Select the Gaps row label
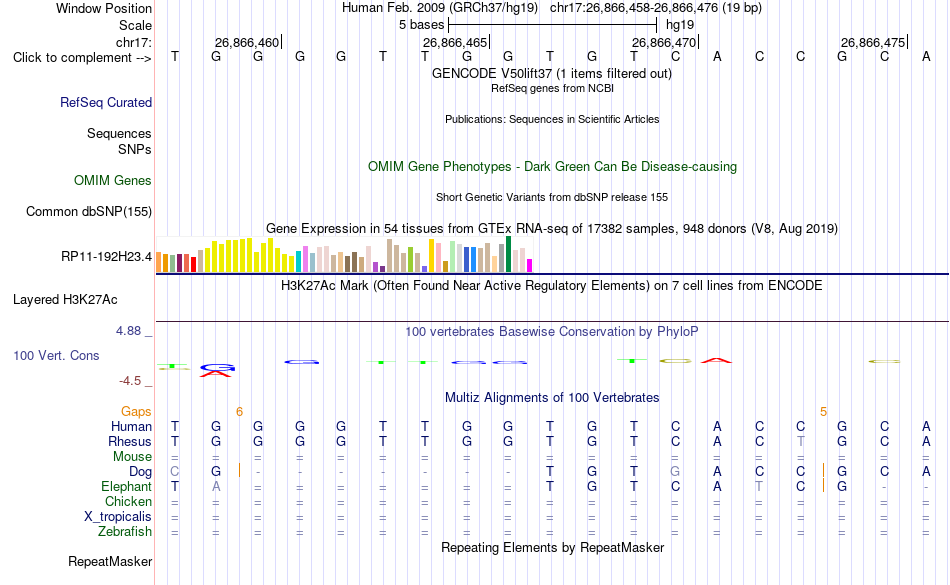This screenshot has width=950, height=585. 136,412
